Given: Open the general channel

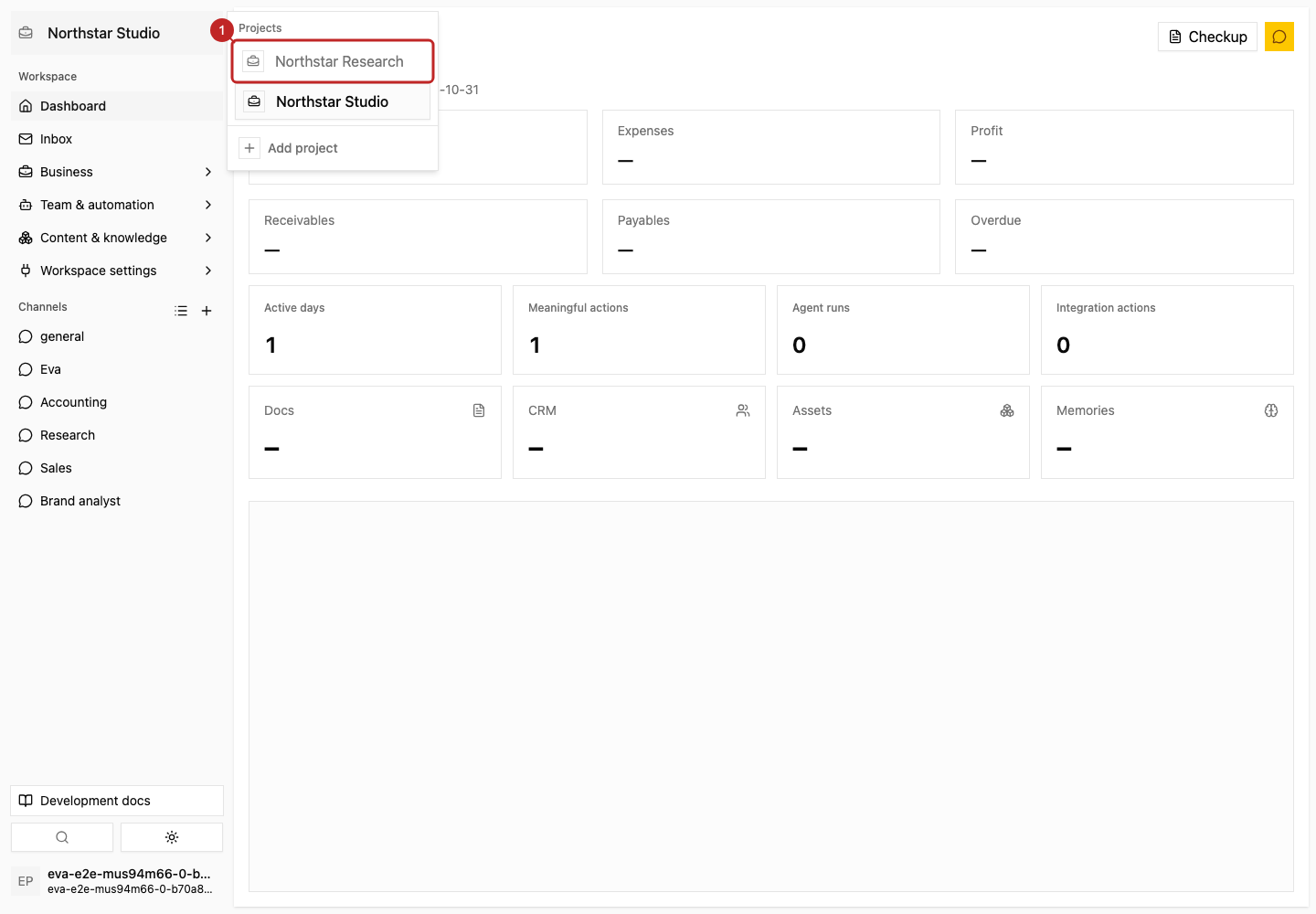Looking at the screenshot, I should (x=117, y=336).
